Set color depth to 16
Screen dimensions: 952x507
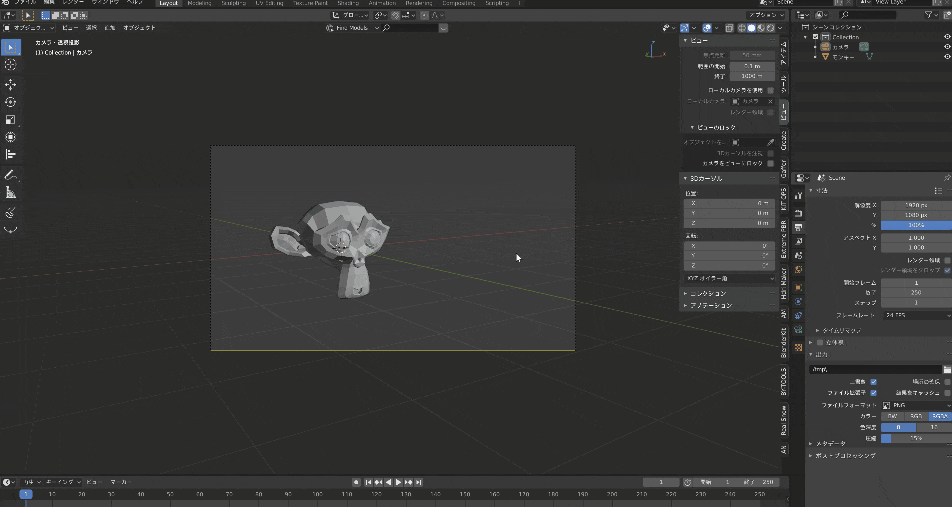click(934, 427)
